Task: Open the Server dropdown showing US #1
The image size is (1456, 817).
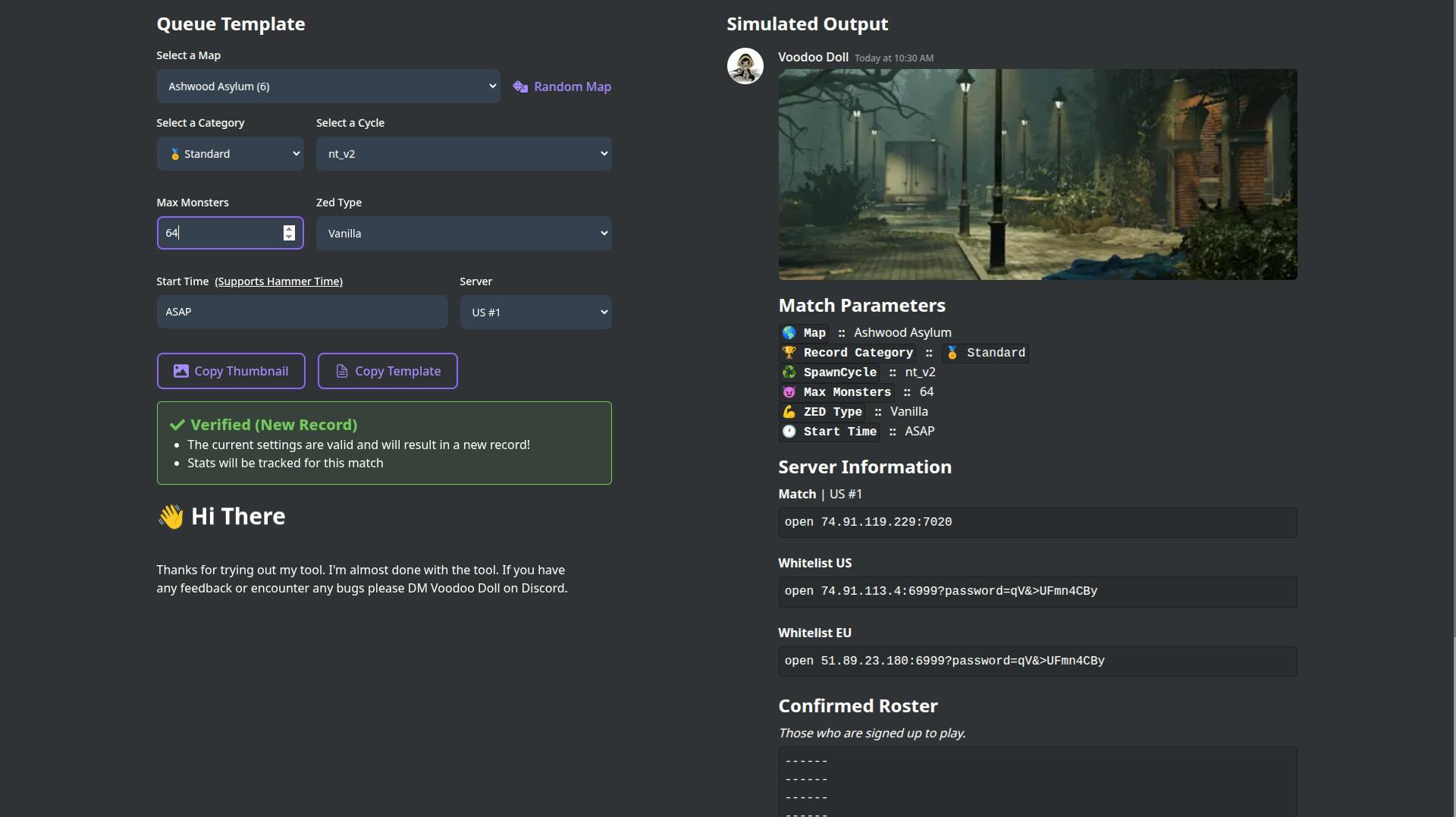Action: pos(535,312)
